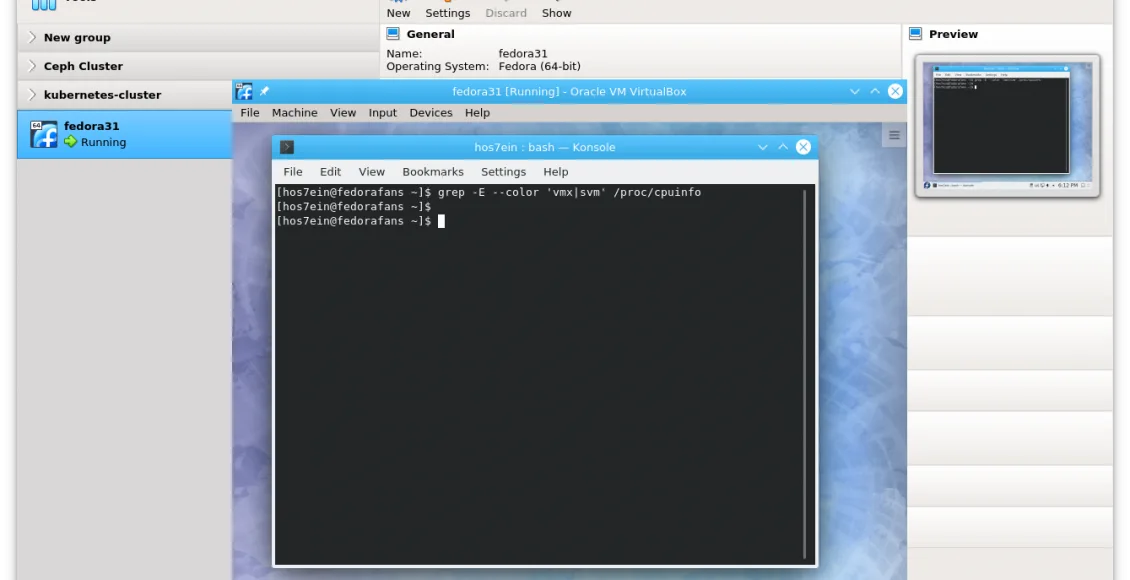
Task: Click the green Running status arrow icon
Action: click(71, 142)
